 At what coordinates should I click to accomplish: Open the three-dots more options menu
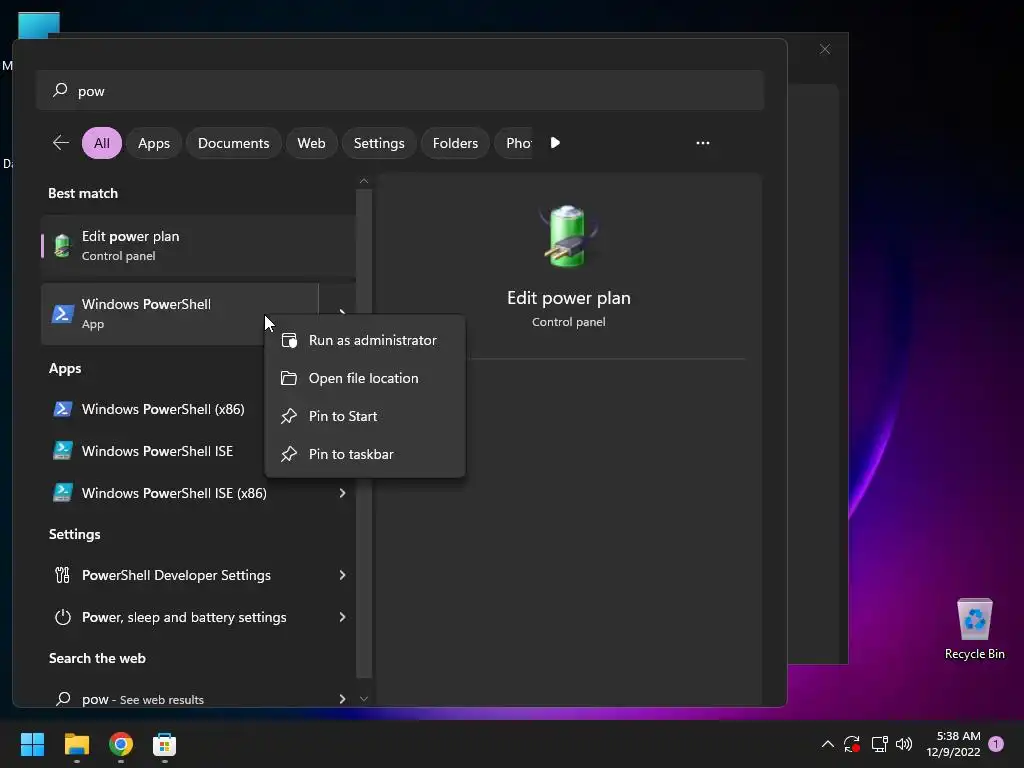tap(703, 142)
